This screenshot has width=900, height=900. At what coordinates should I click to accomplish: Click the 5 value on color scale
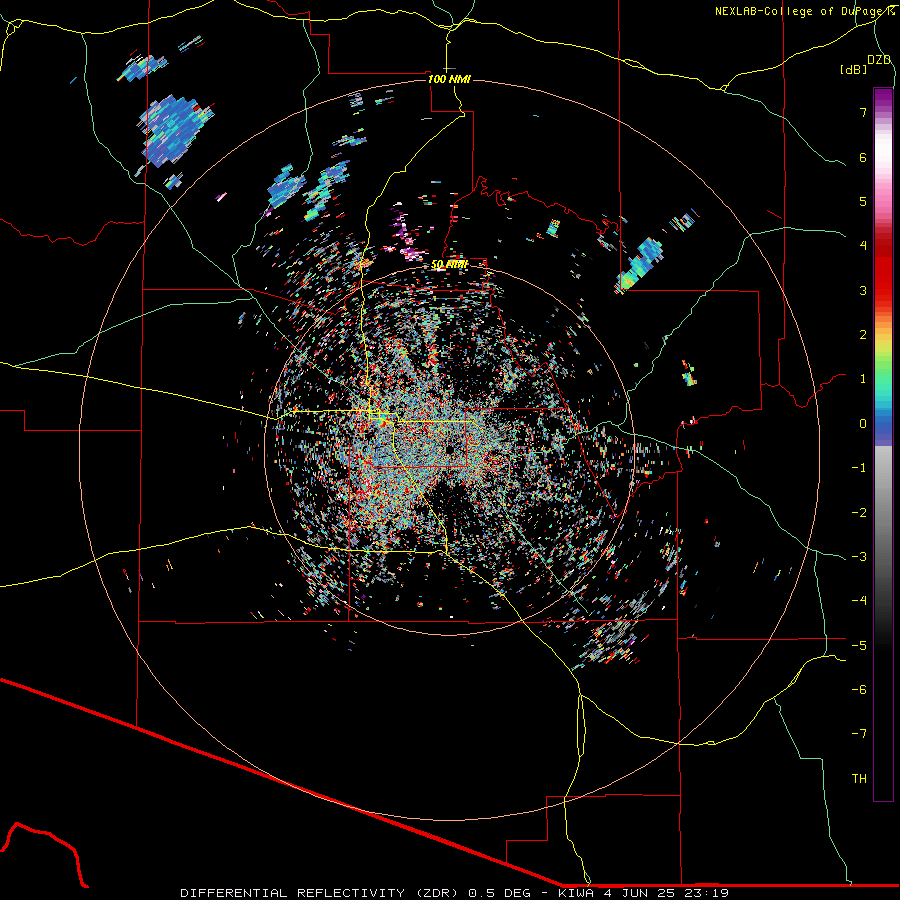tap(863, 201)
